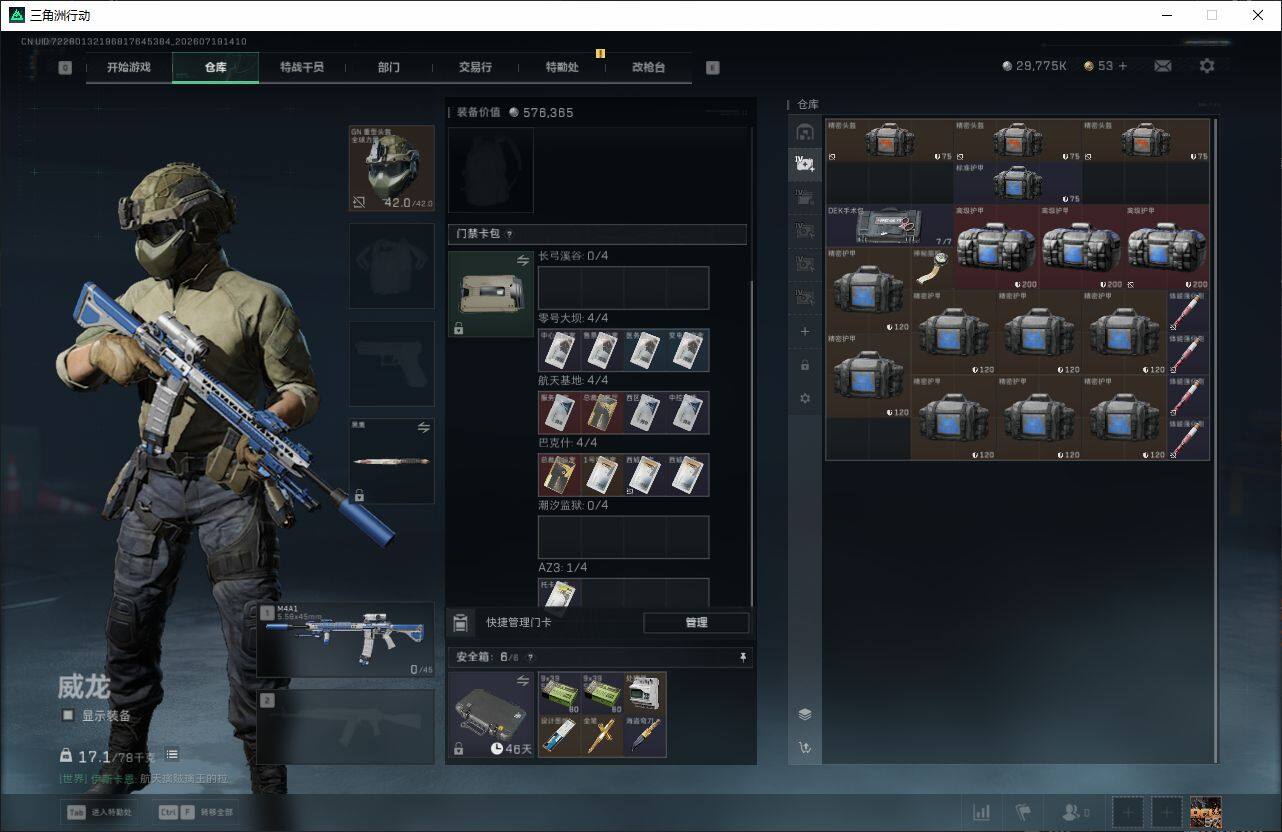Open the 部门 tab
Screen dimensions: 1282x832
pos(388,67)
